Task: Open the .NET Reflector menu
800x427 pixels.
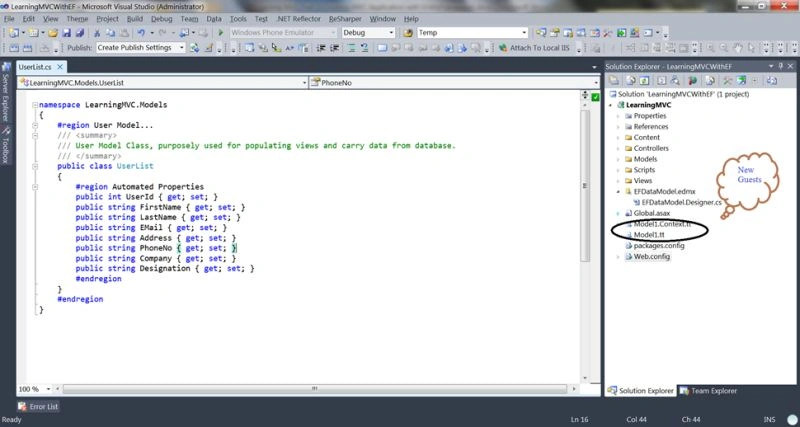Action: (x=298, y=19)
